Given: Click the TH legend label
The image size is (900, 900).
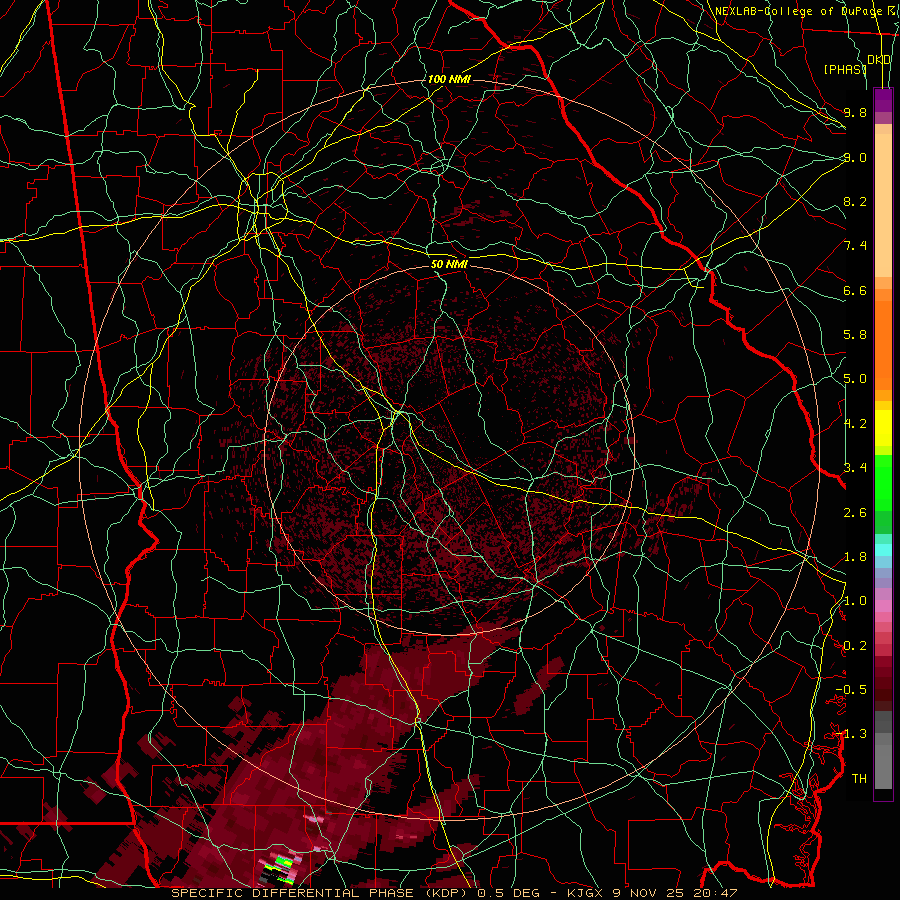Looking at the screenshot, I should 859,779.
